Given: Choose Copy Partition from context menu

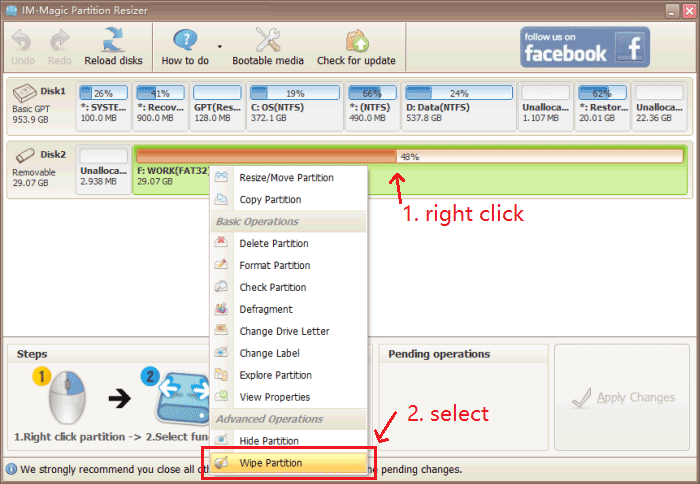Looking at the screenshot, I should pyautogui.click(x=288, y=200).
